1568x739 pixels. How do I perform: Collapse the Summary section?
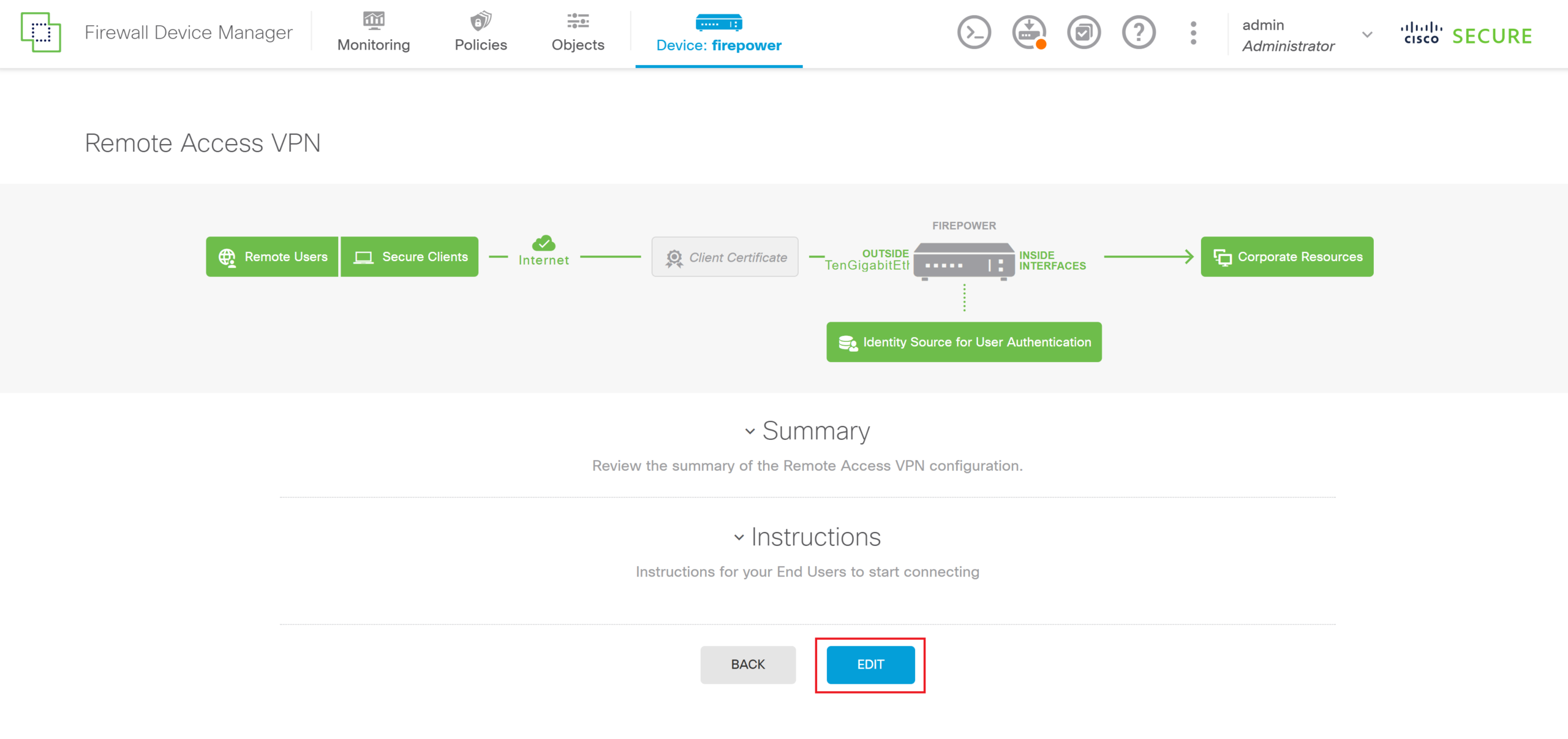point(750,432)
